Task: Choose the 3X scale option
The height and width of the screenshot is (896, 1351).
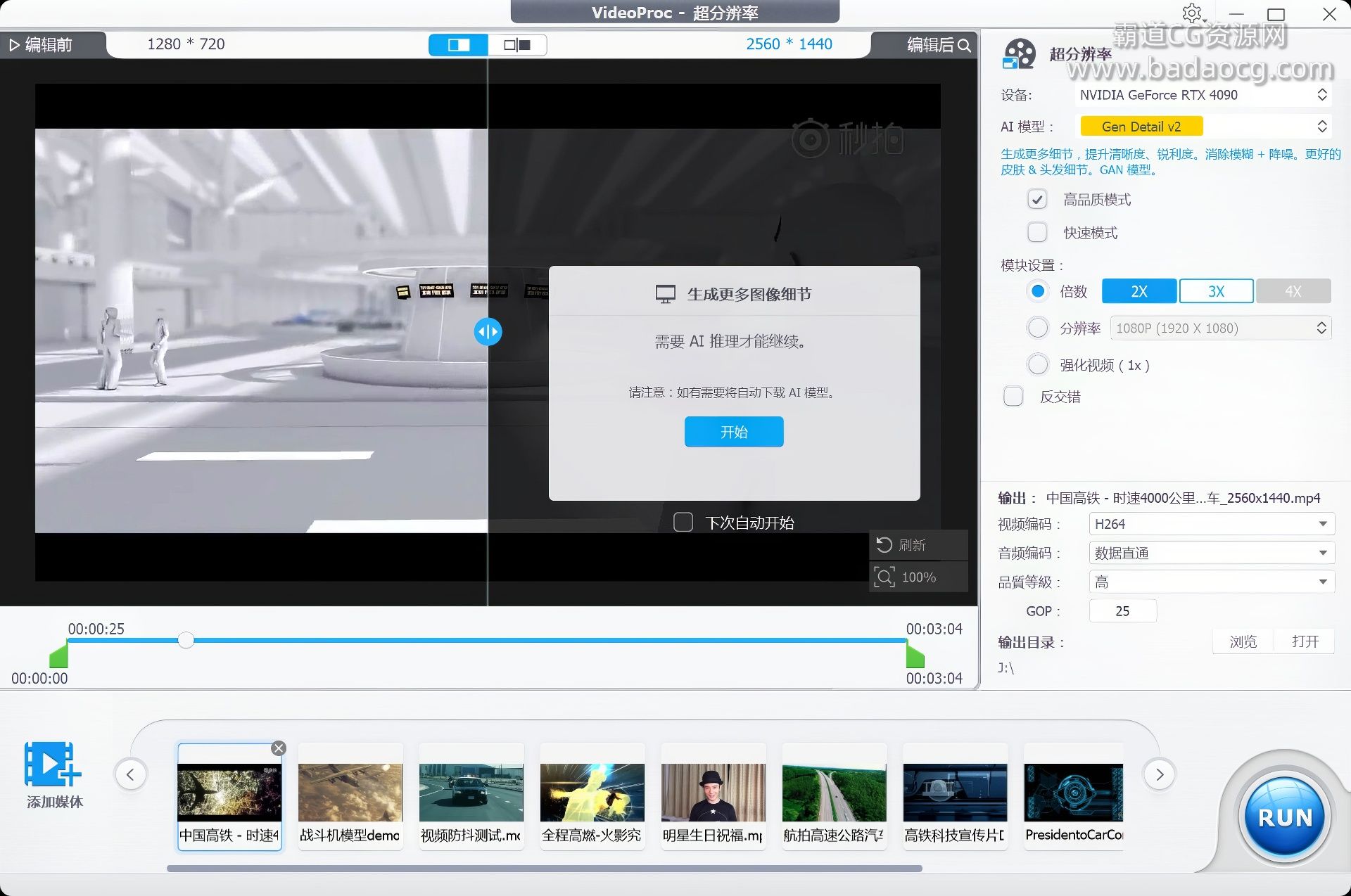Action: 1216,291
